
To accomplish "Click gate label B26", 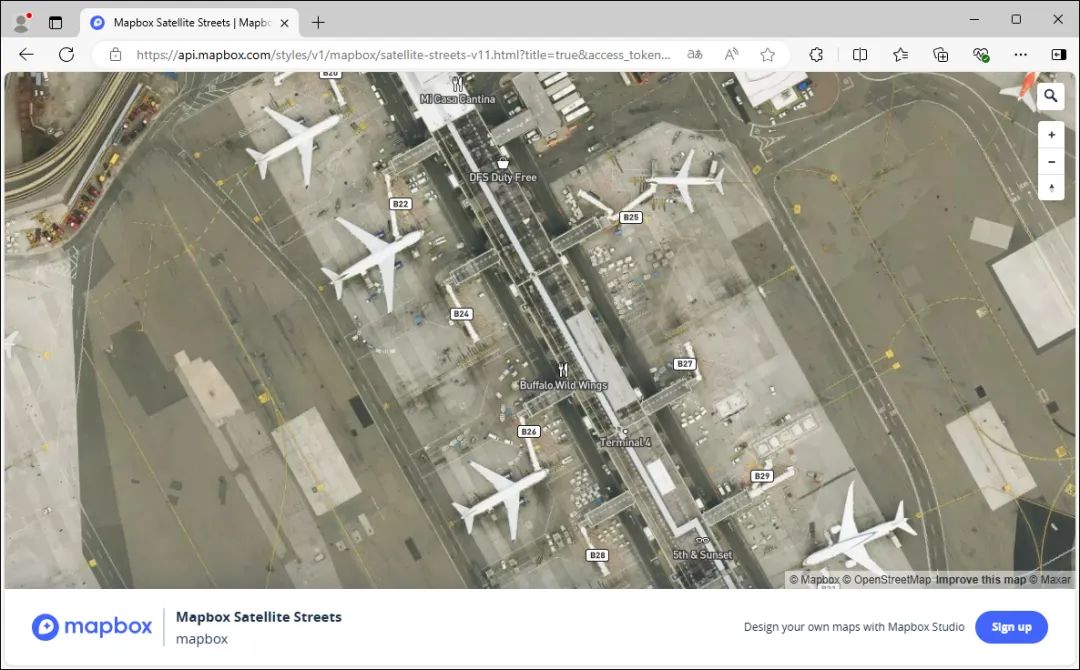I will point(528,432).
